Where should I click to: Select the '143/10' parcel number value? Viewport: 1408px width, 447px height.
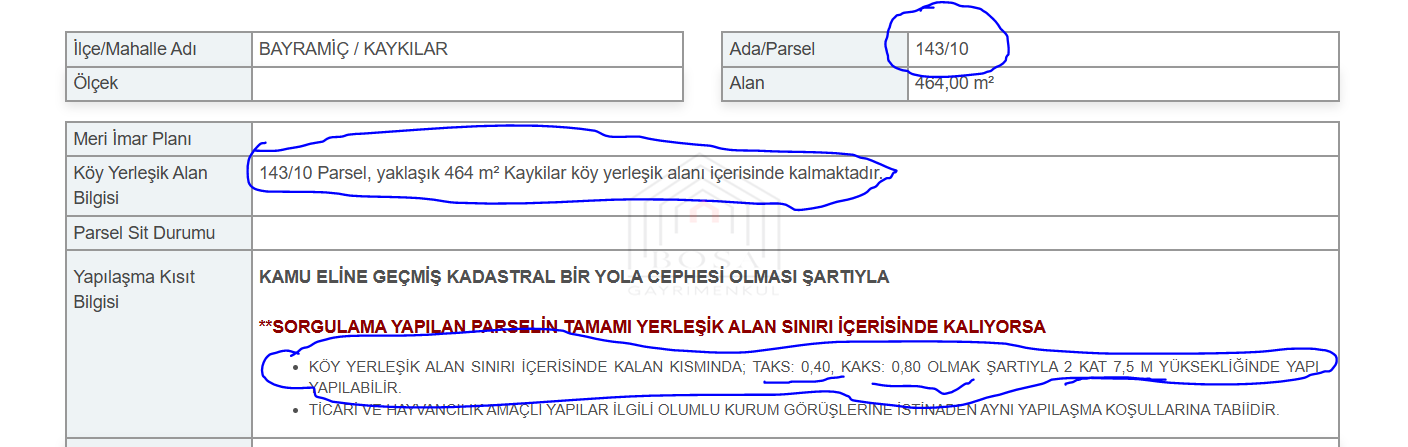pyautogui.click(x=942, y=49)
